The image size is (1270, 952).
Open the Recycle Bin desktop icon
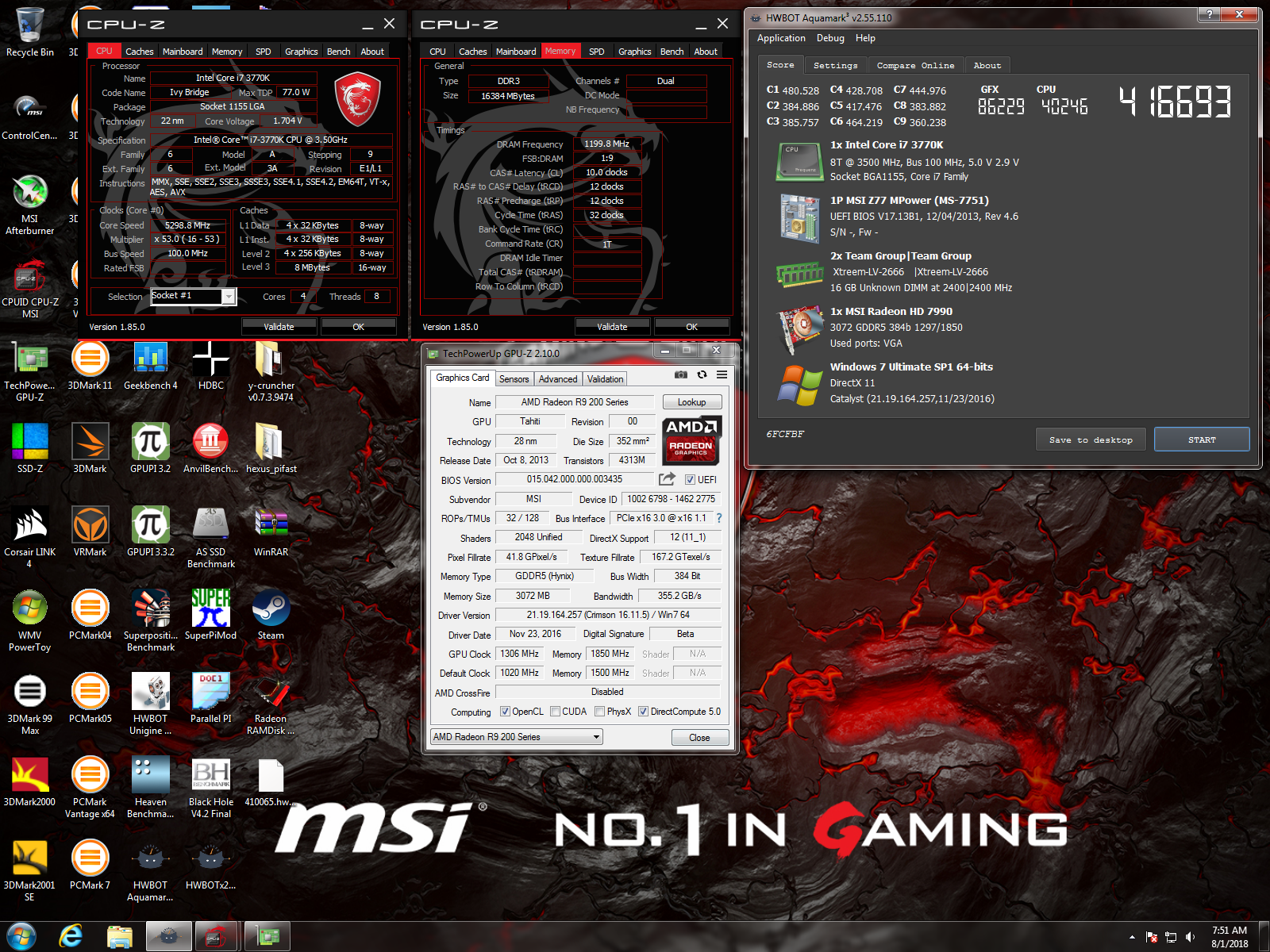point(30,33)
